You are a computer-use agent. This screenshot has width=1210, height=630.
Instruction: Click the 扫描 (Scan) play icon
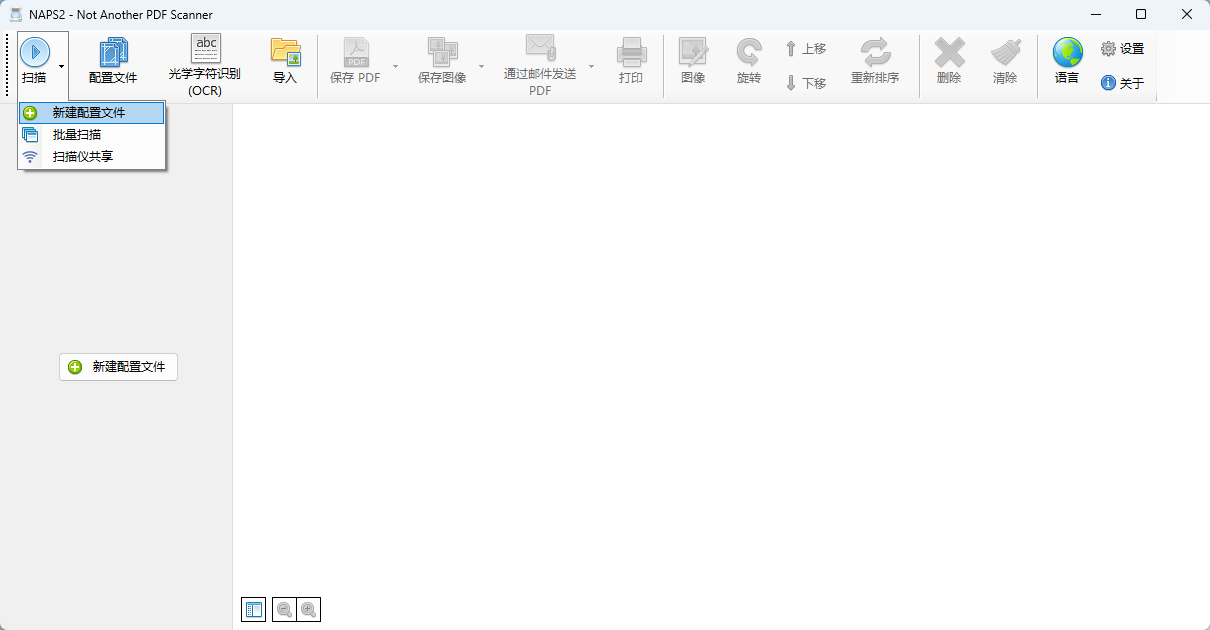click(34, 52)
